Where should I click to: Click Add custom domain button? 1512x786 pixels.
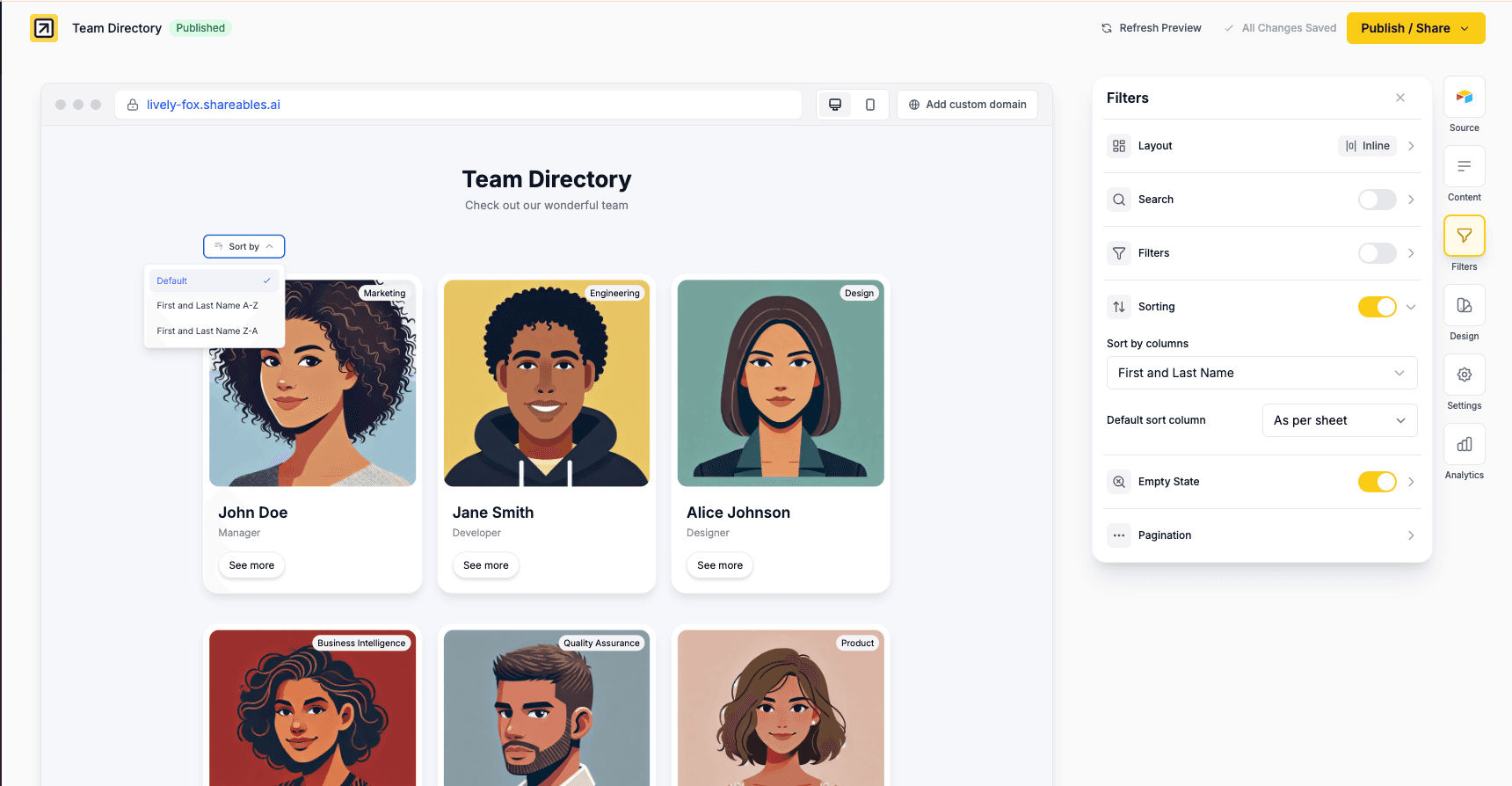(x=967, y=105)
